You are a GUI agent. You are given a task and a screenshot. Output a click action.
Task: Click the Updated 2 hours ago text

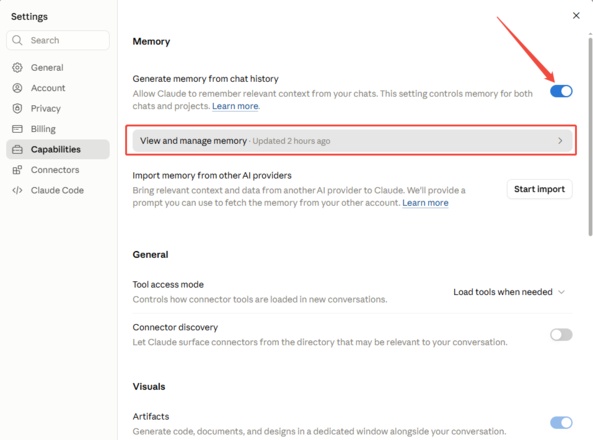tap(291, 141)
